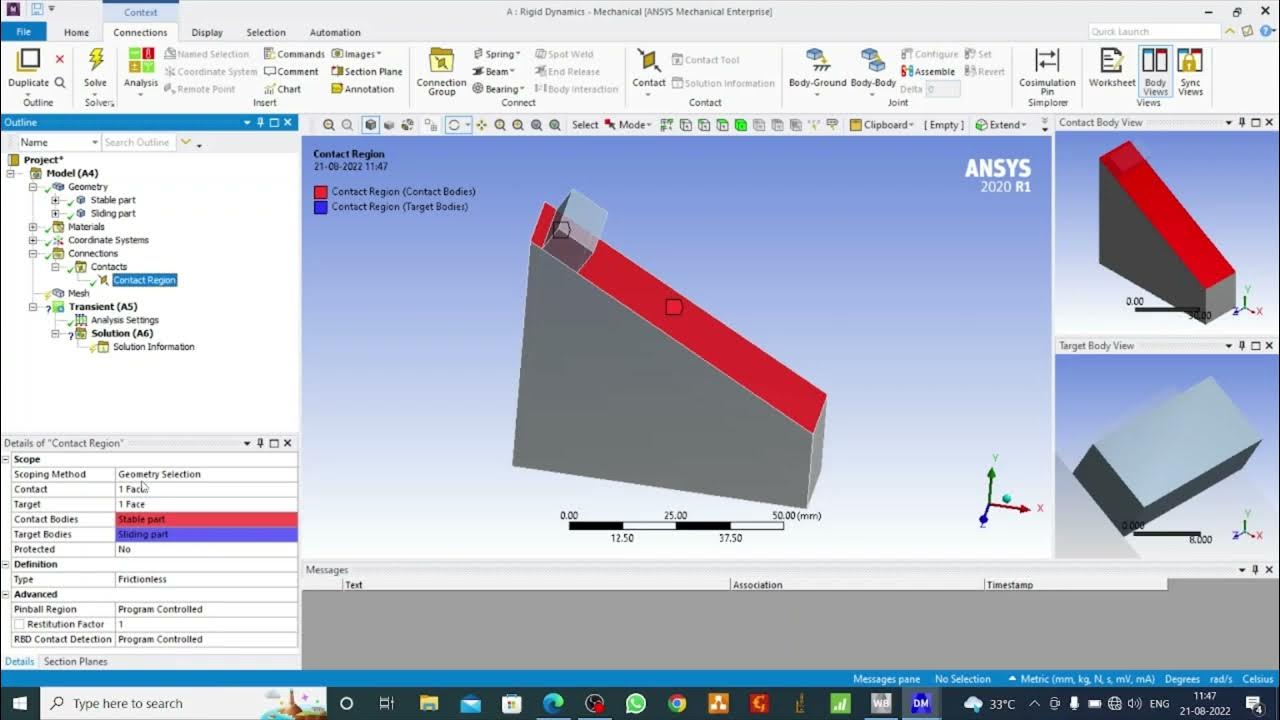
Task: Click the Assemble joint icon
Action: [928, 72]
